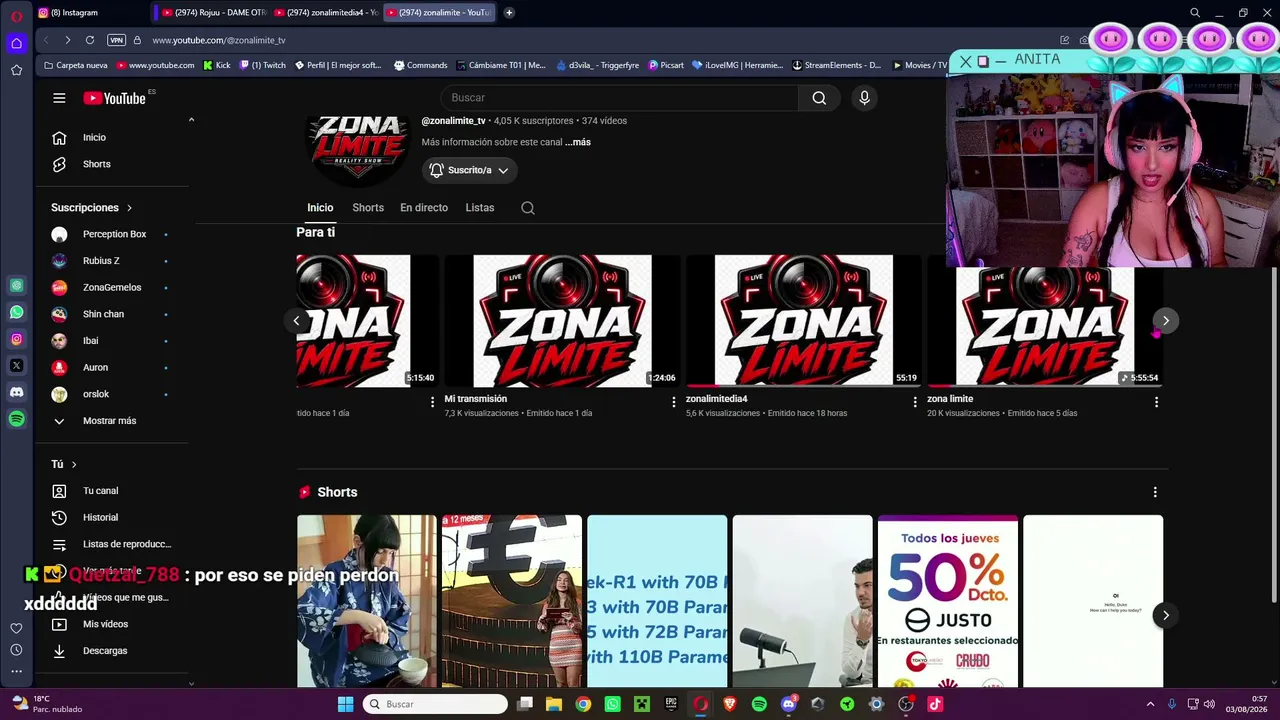This screenshot has height=720, width=1280.
Task: Open Windows Start menu
Action: (345, 704)
